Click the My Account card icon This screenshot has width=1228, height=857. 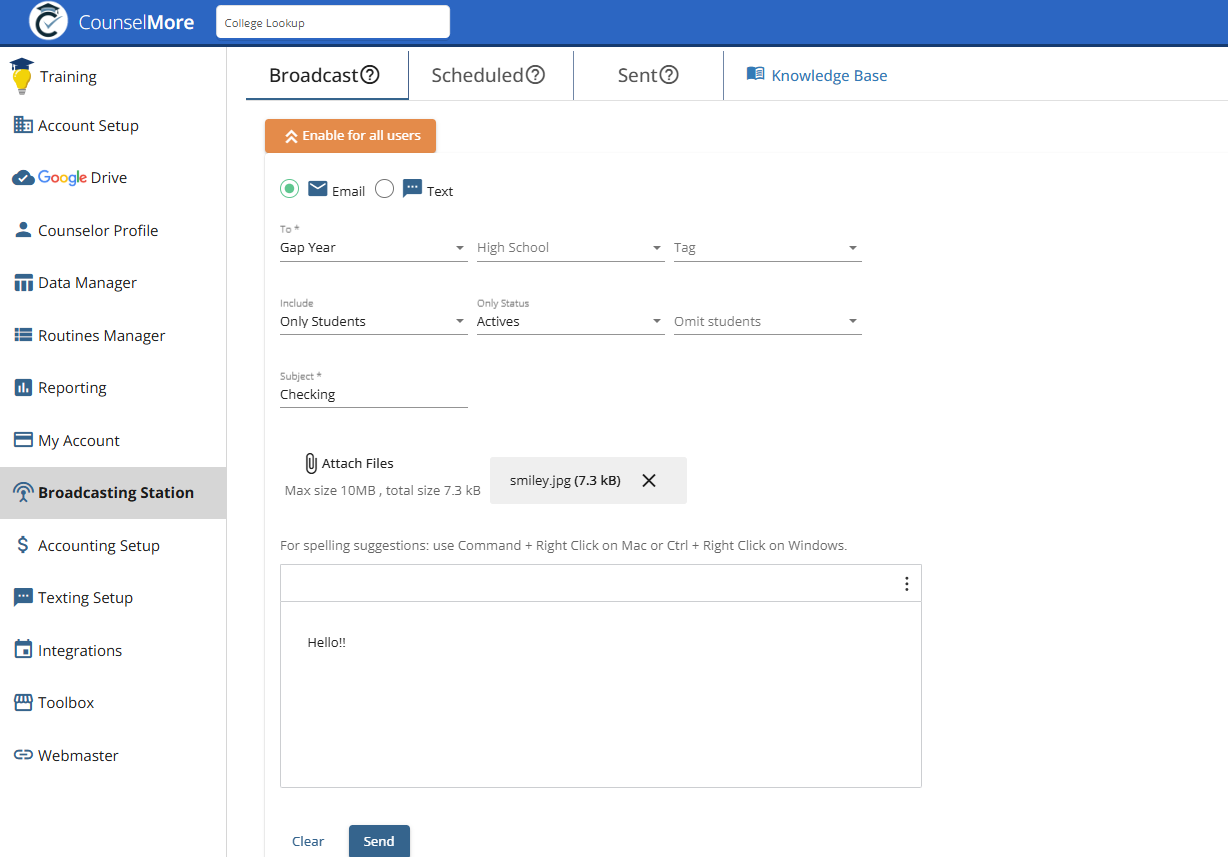pos(23,440)
